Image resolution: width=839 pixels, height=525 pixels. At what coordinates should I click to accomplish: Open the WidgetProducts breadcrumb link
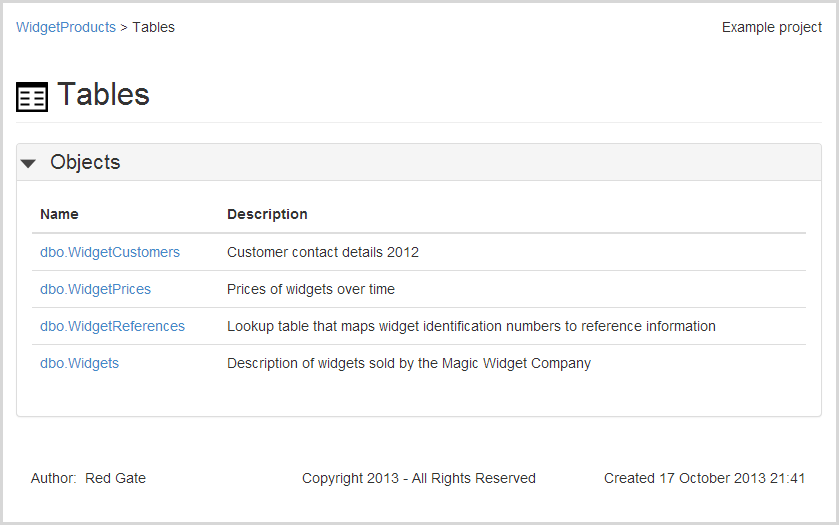click(x=66, y=27)
